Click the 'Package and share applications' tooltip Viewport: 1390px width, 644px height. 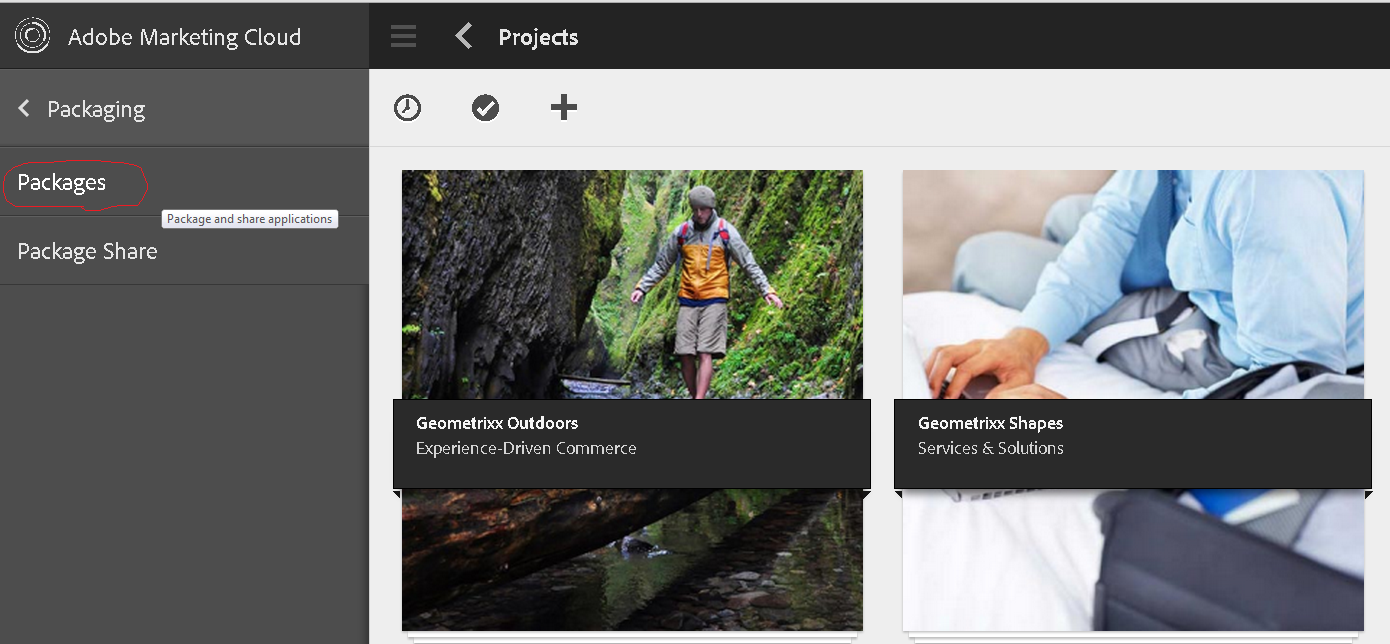pos(249,219)
